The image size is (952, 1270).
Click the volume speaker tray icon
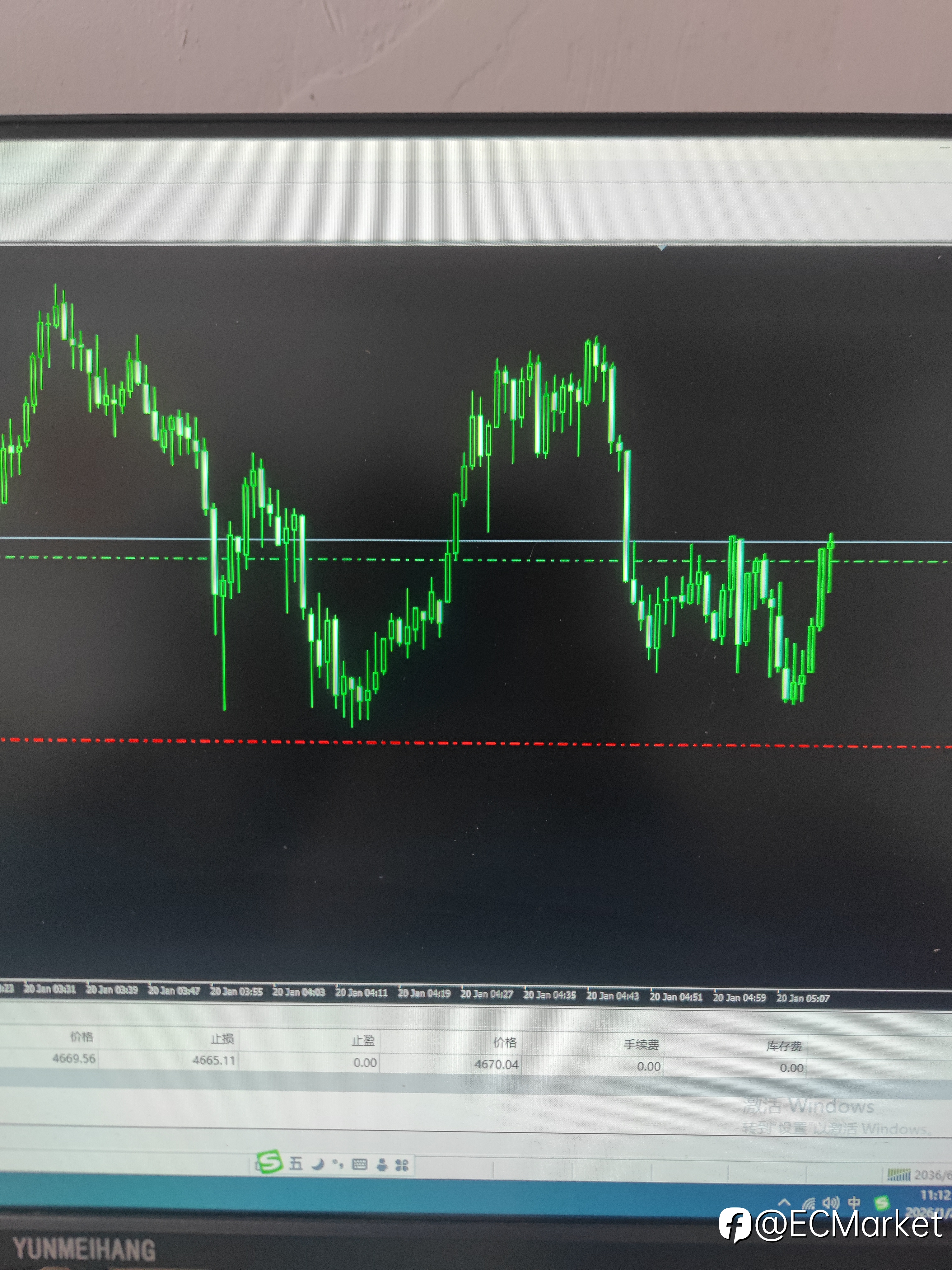830,1203
